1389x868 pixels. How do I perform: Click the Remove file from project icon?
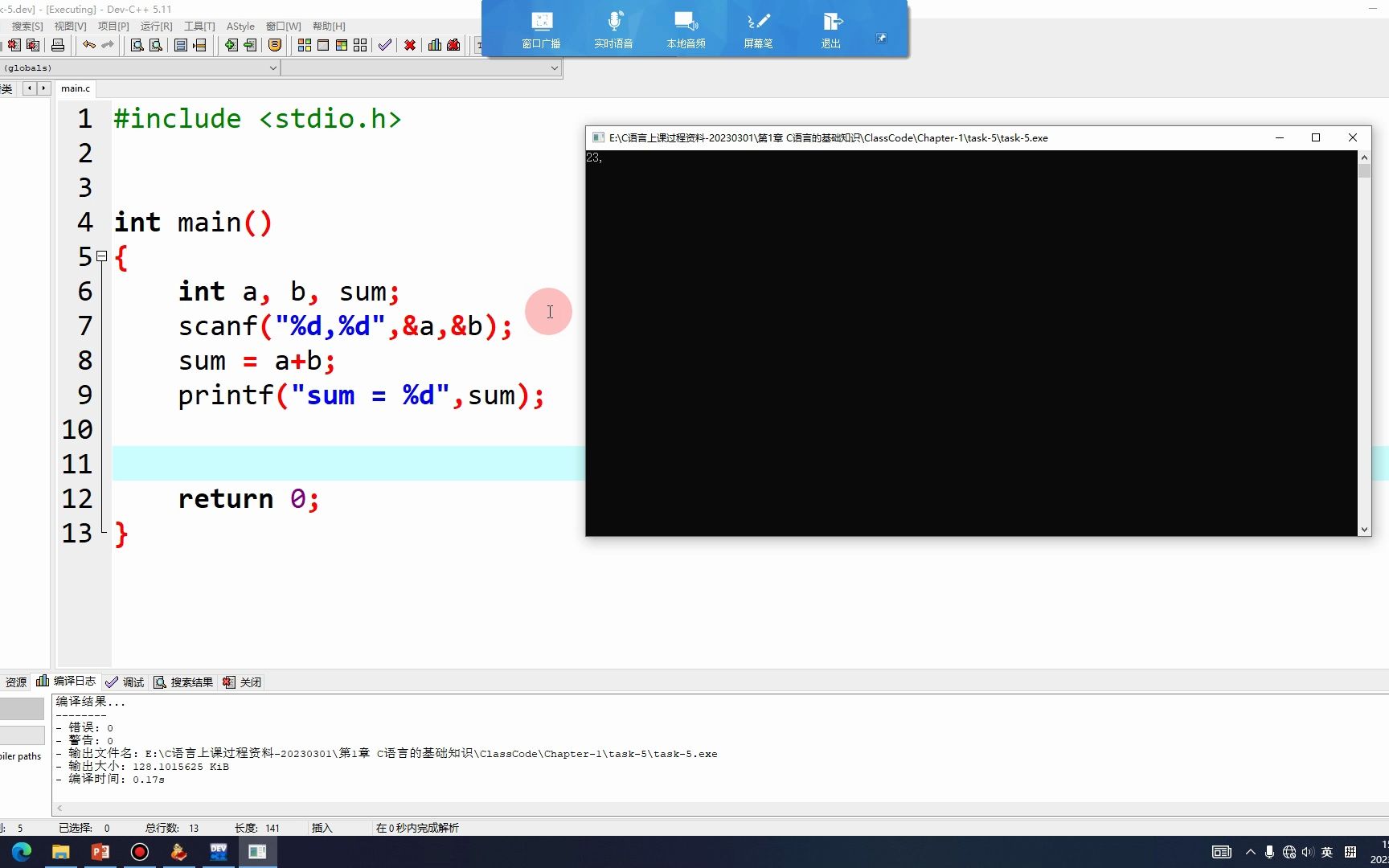click(250, 45)
